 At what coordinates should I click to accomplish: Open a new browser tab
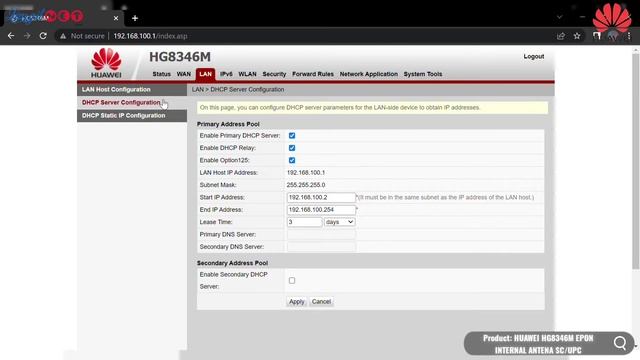[135, 18]
